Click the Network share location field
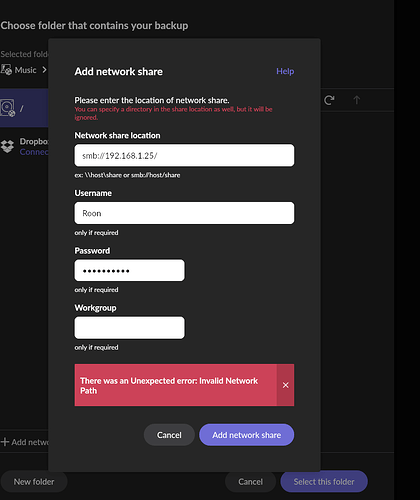 coord(184,155)
